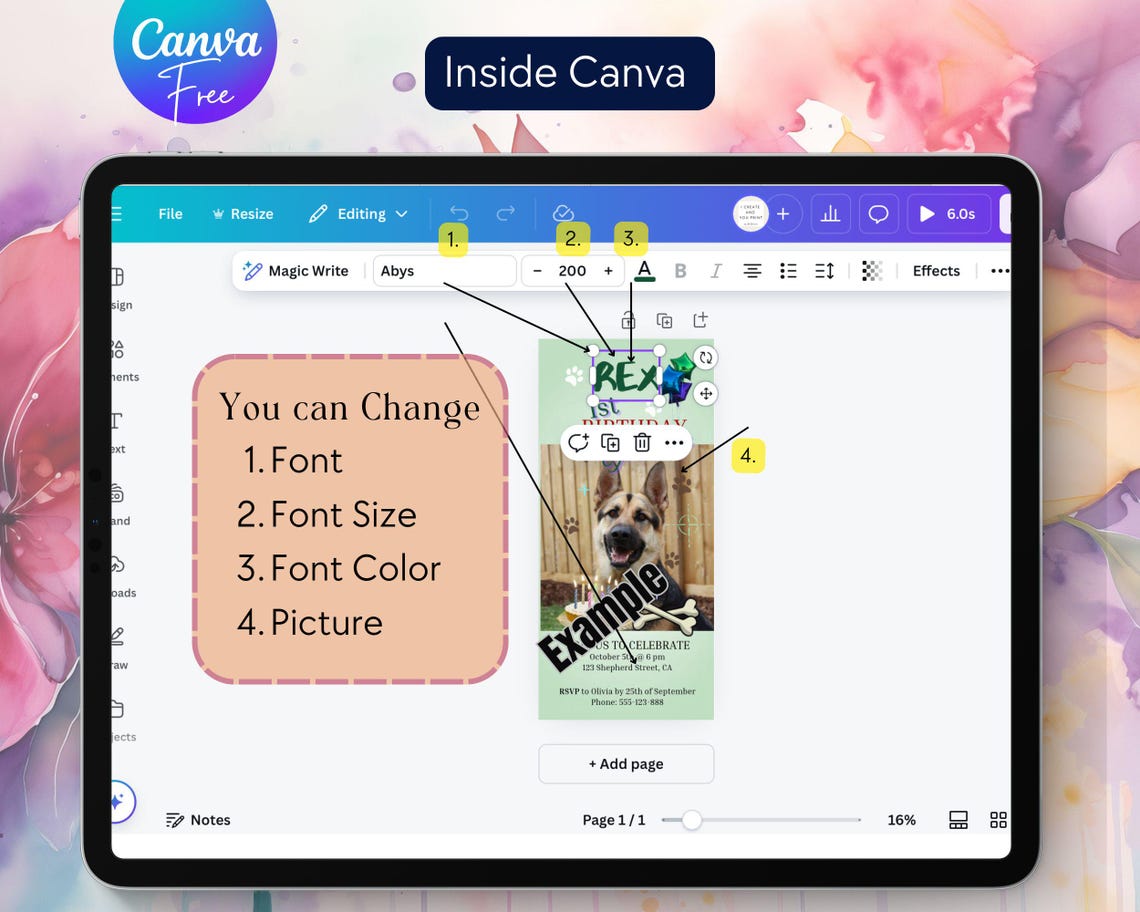The height and width of the screenshot is (912, 1140).
Task: Click the zoom slider handle
Action: 691,820
